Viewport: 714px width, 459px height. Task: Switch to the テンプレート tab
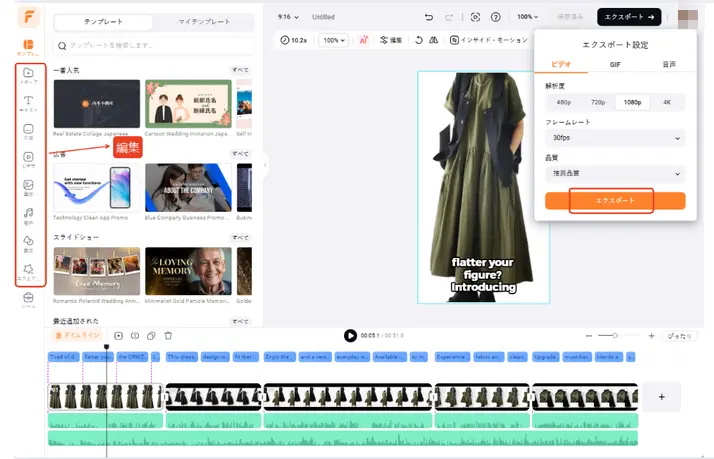[103, 21]
